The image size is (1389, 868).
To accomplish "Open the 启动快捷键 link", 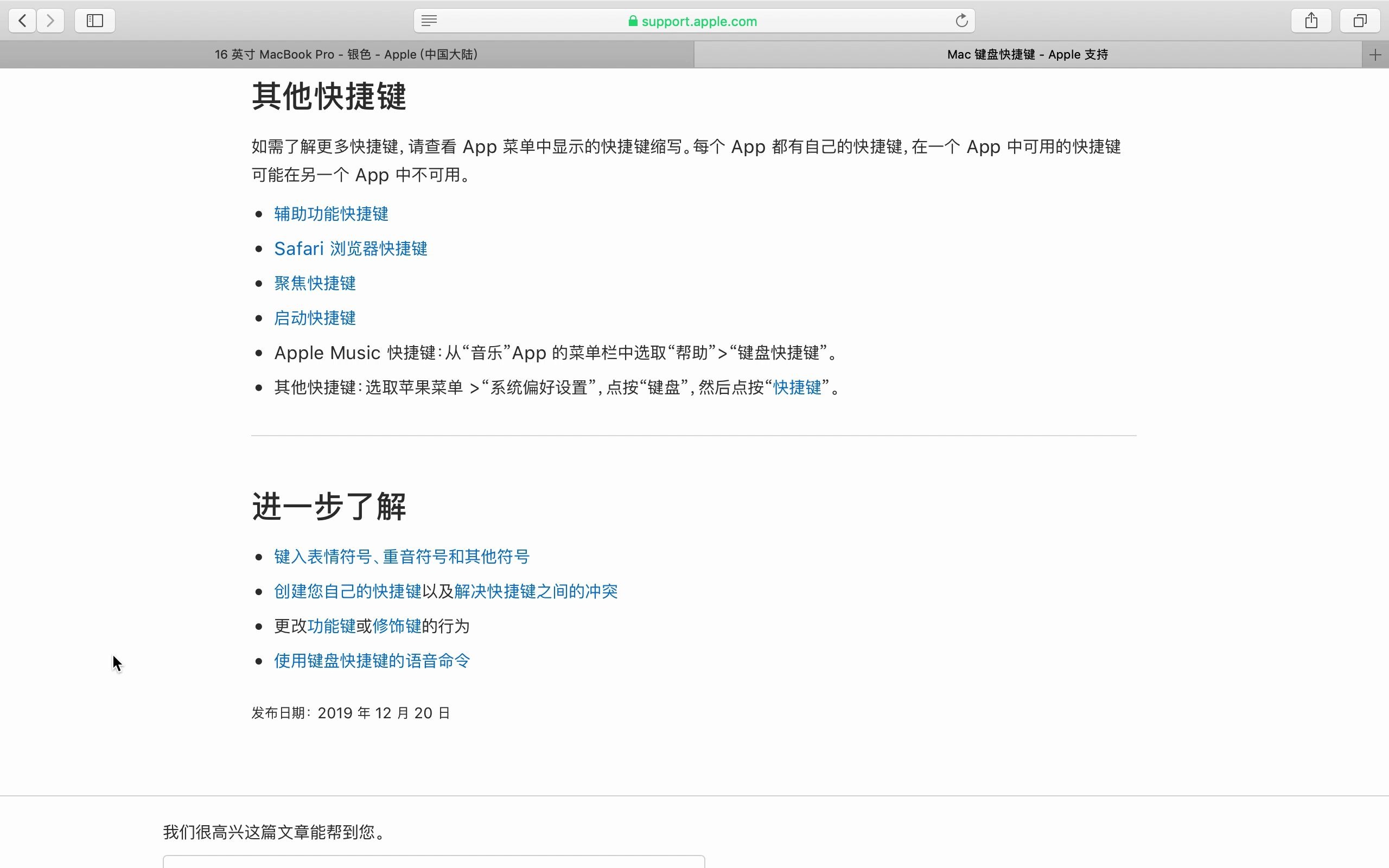I will click(315, 318).
